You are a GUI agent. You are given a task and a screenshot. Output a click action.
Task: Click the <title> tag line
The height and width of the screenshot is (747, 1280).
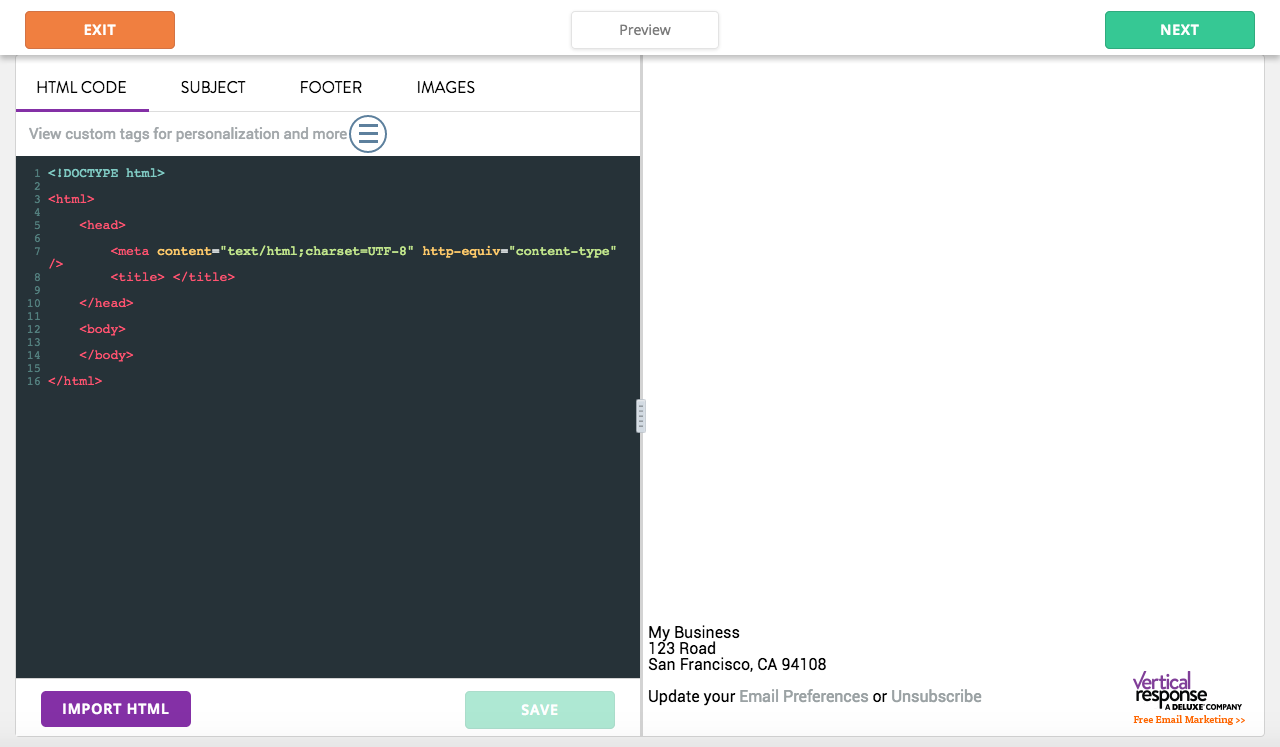173,277
